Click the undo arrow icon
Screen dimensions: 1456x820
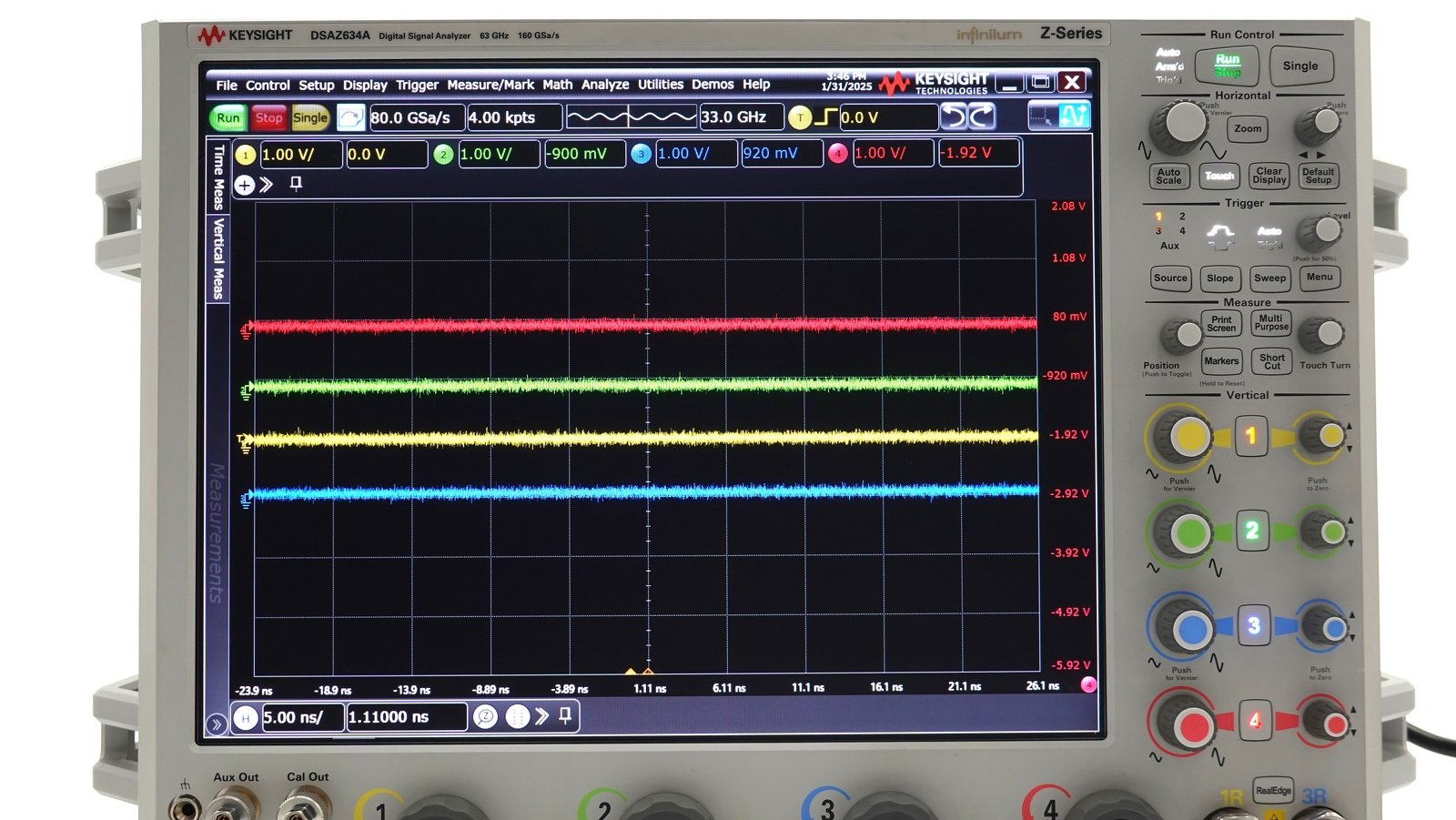point(954,116)
